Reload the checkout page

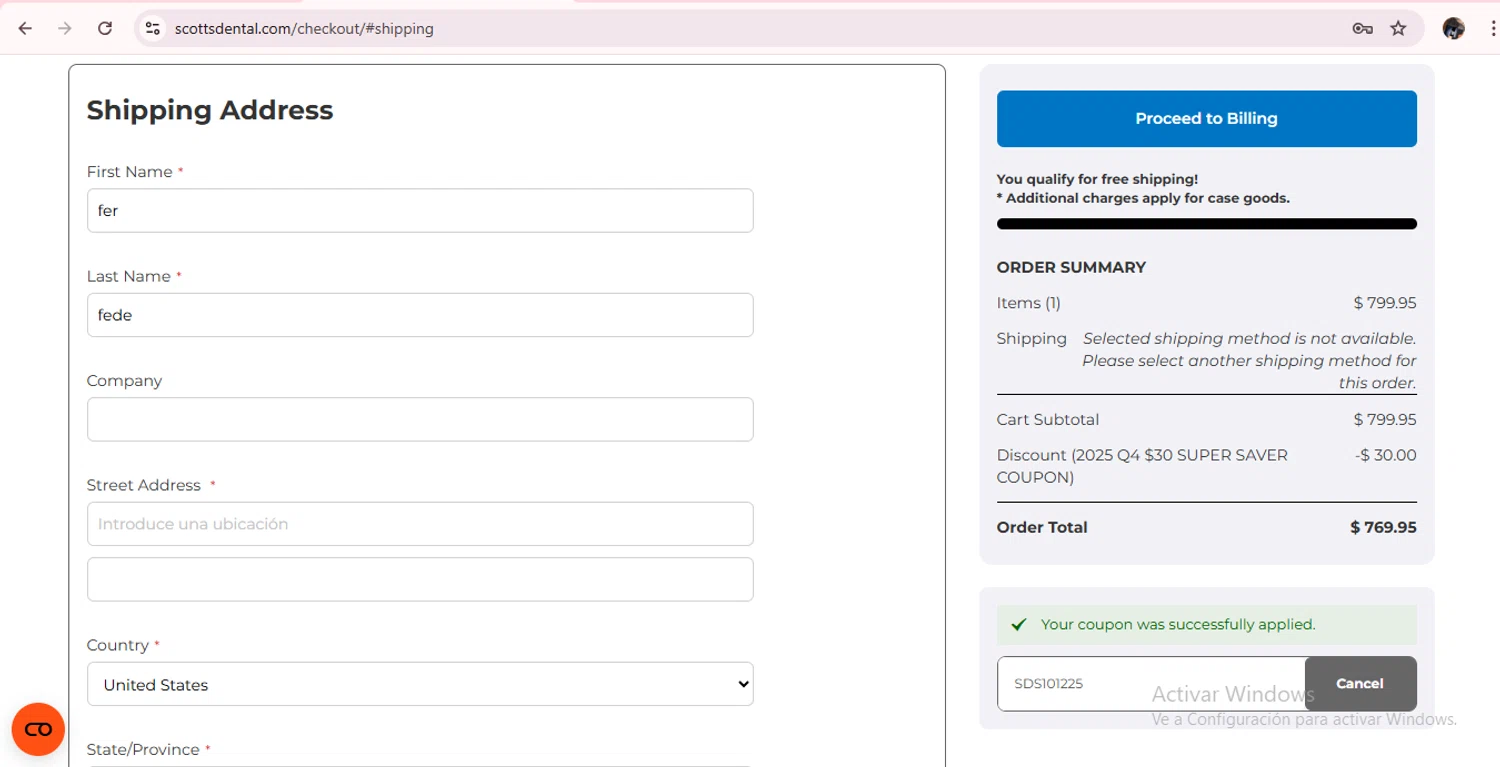pos(105,28)
